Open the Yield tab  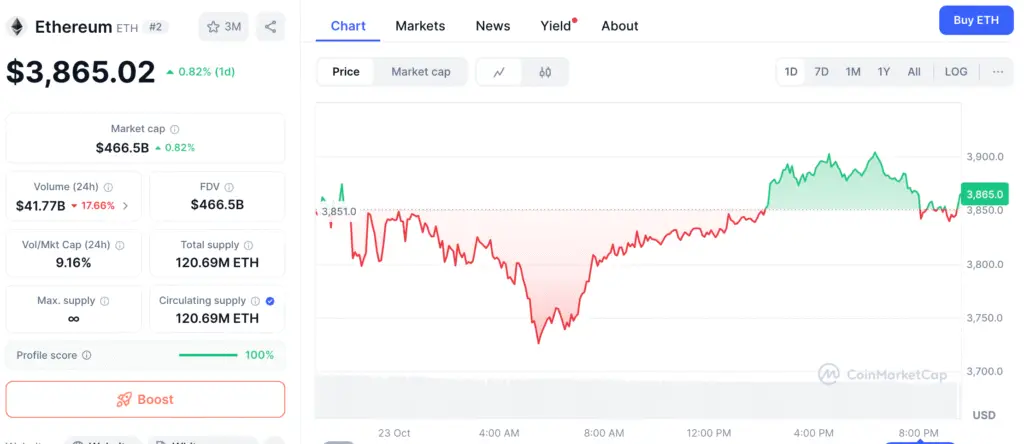coord(555,26)
